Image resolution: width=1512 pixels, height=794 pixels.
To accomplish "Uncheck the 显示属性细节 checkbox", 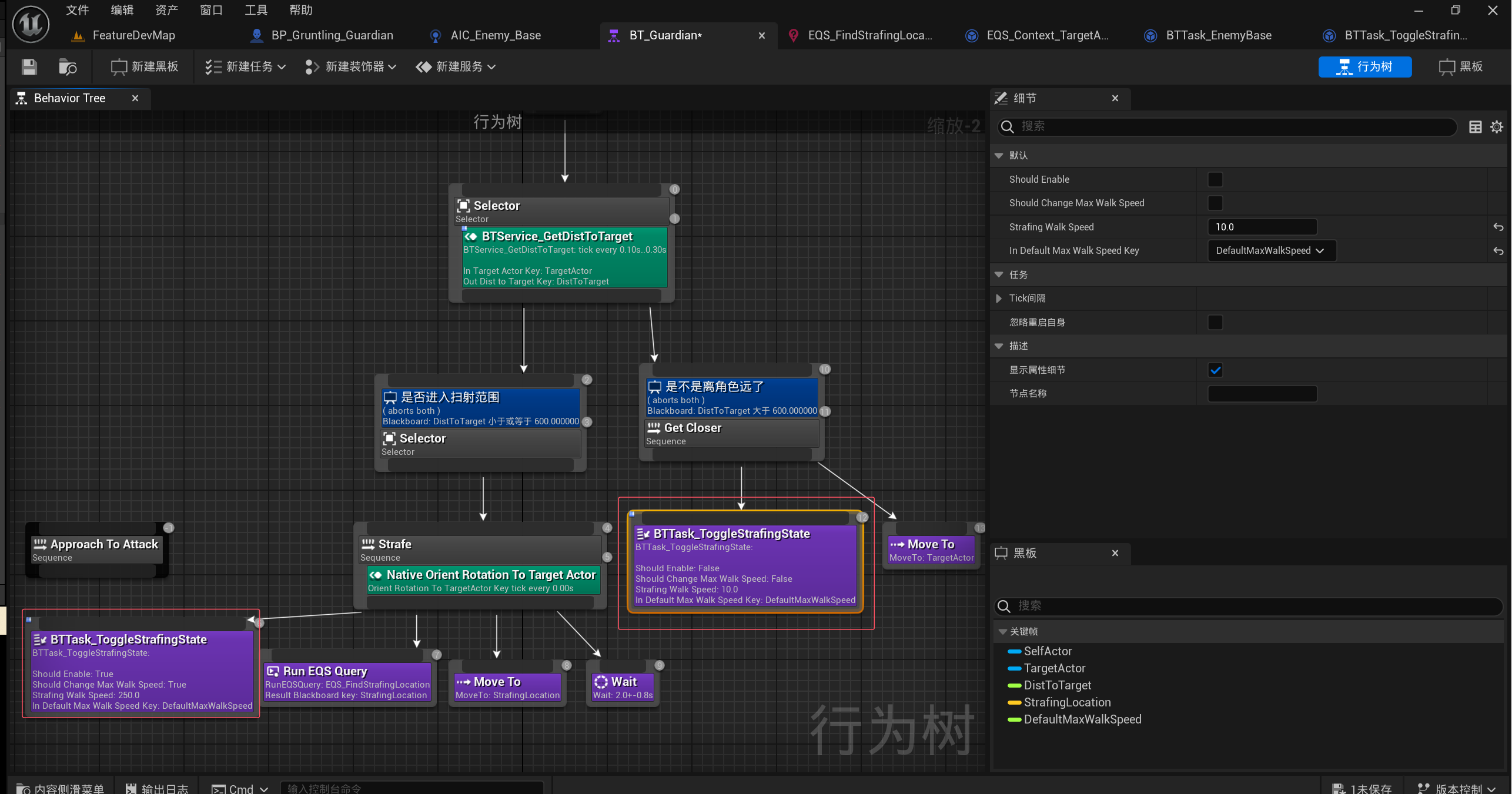I will coord(1215,370).
